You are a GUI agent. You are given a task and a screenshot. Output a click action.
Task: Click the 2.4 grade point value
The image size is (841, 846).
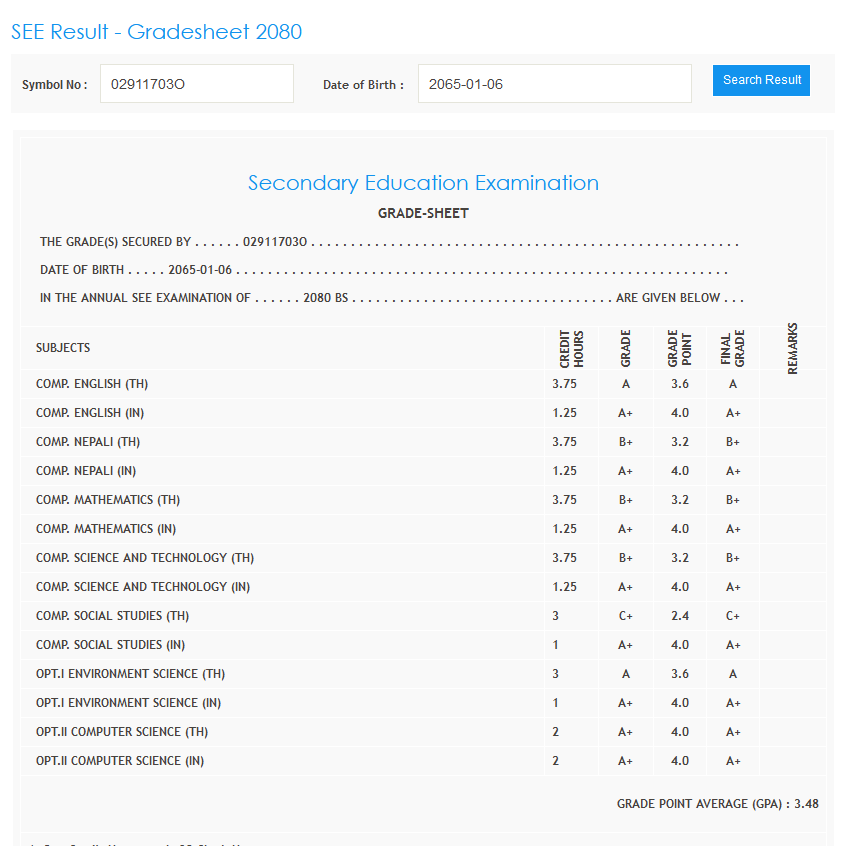(680, 616)
